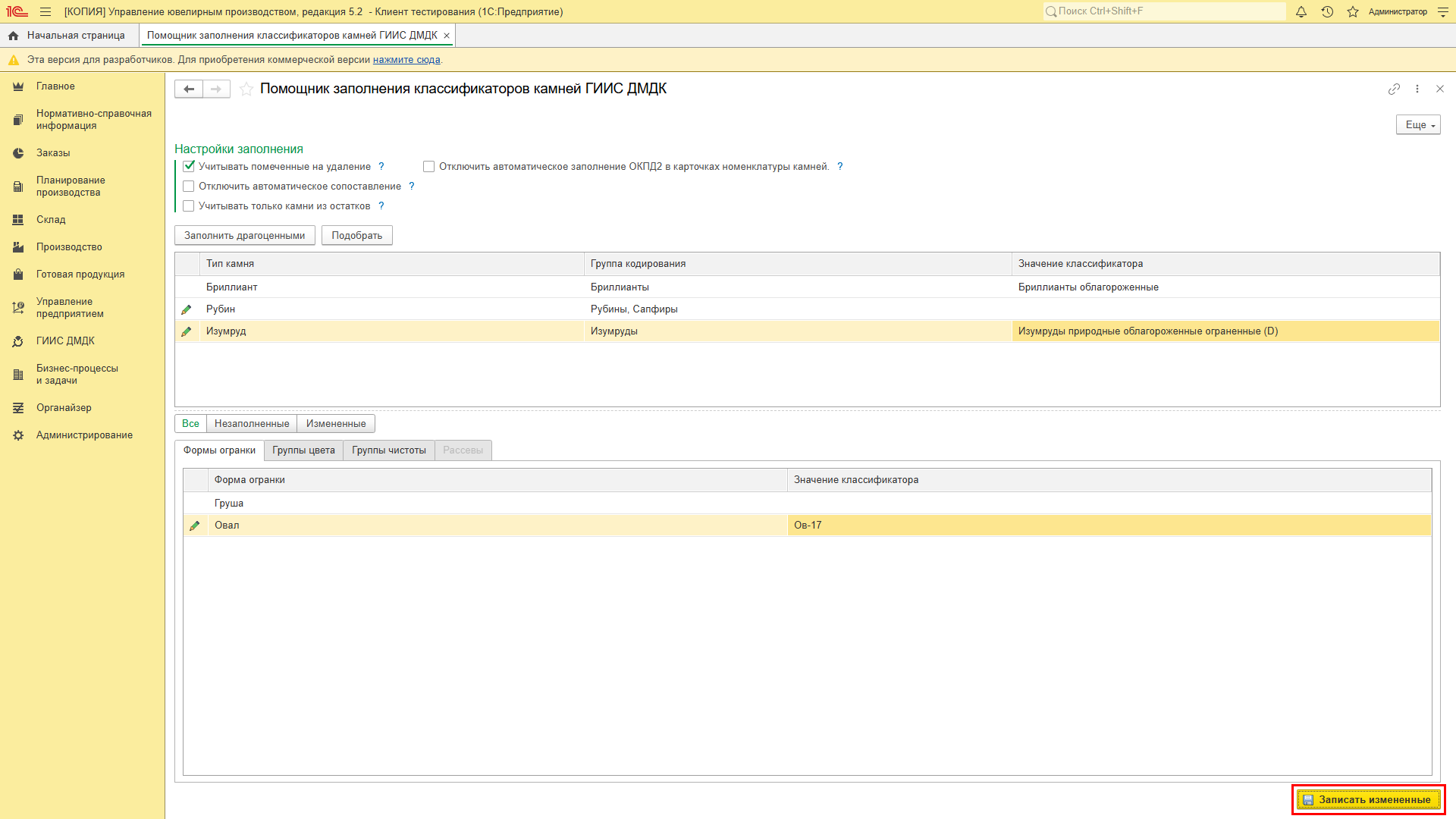Click the warning triangle icon in banner
The height and width of the screenshot is (819, 1456).
point(13,60)
